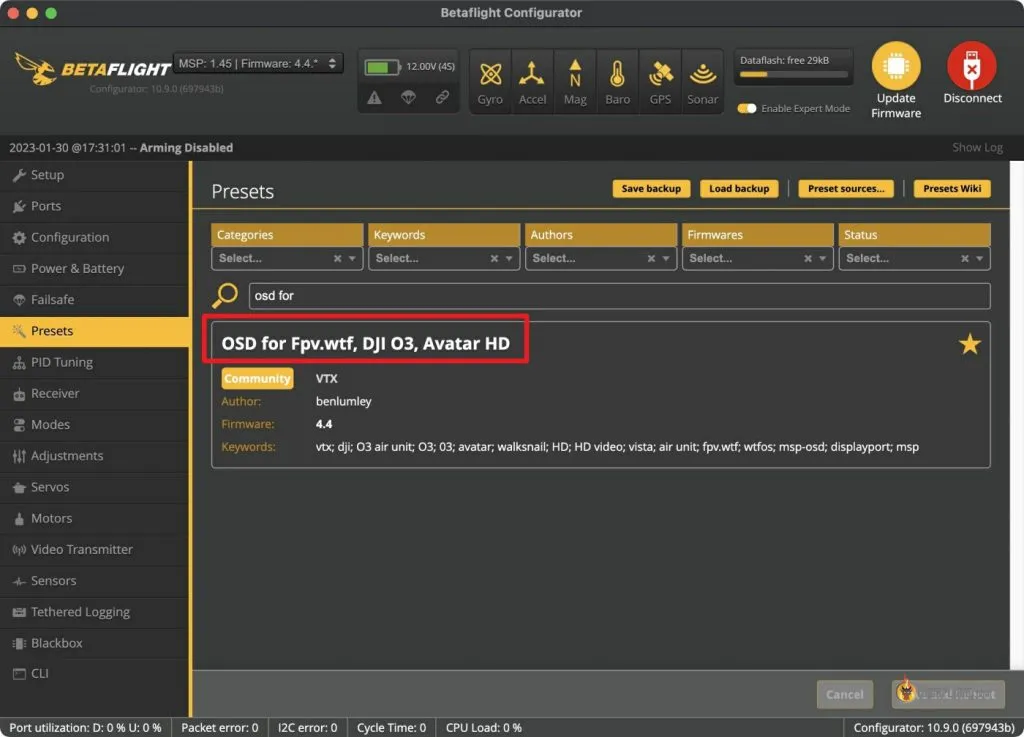Click the arming warning triangle icon
This screenshot has height=737, width=1024.
tap(374, 98)
